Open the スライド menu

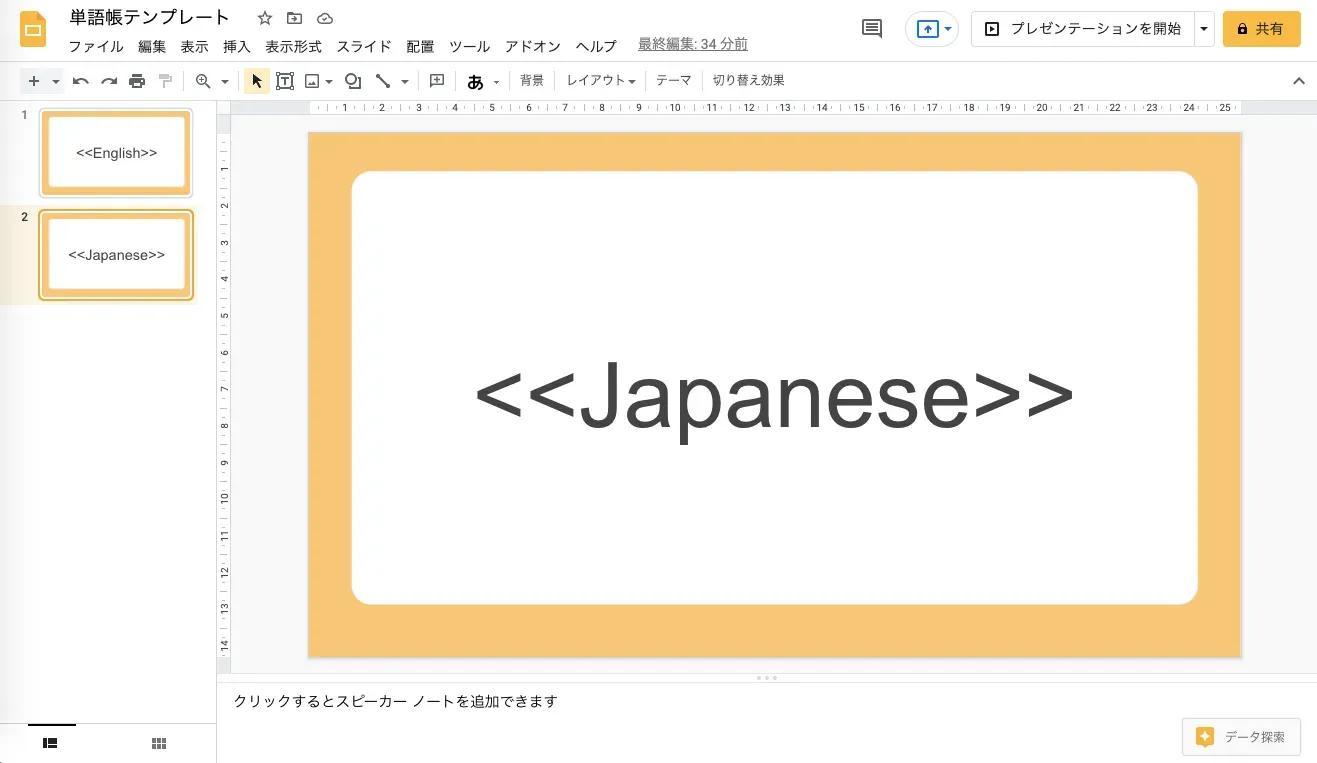pos(364,46)
